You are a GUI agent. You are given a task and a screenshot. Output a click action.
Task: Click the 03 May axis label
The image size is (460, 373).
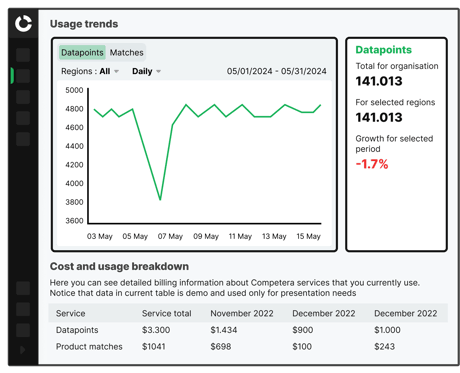coord(100,236)
